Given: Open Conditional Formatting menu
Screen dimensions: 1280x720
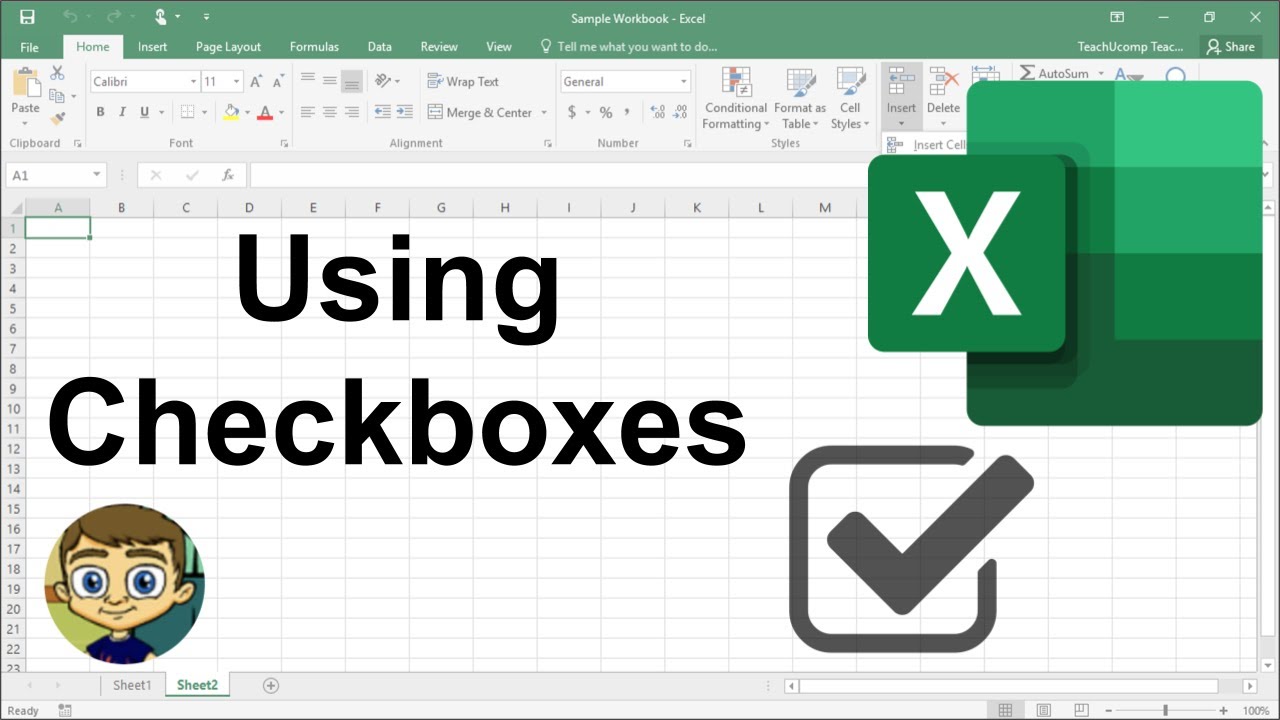Looking at the screenshot, I should click(x=736, y=99).
